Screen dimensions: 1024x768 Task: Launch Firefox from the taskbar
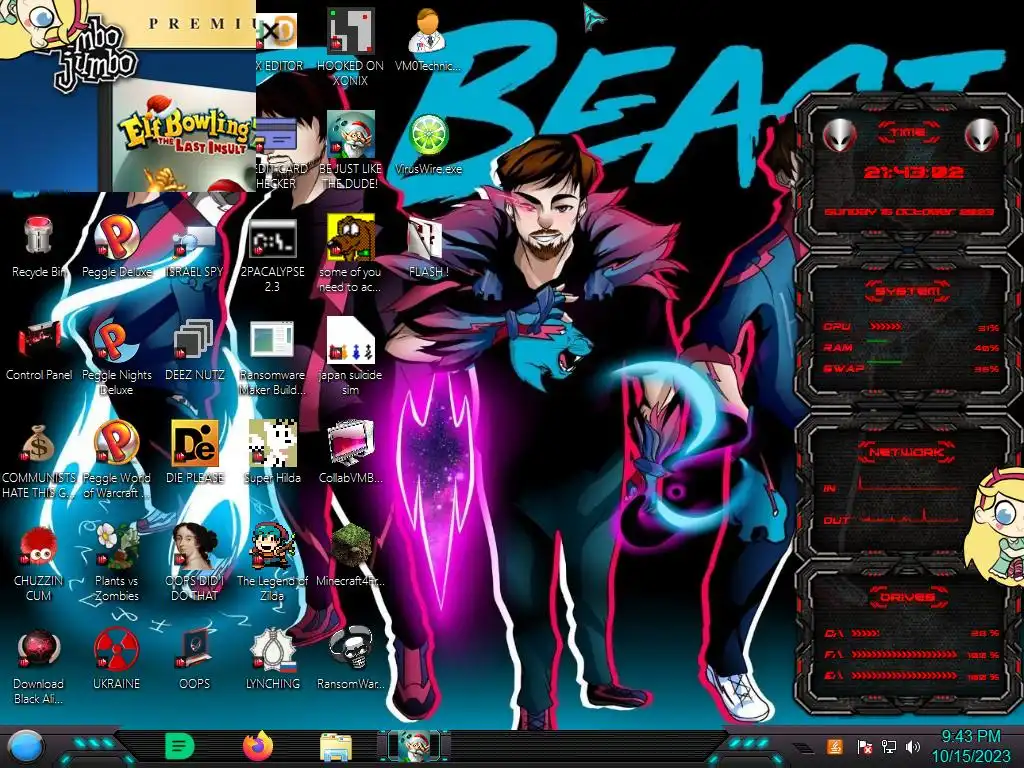pyautogui.click(x=258, y=746)
